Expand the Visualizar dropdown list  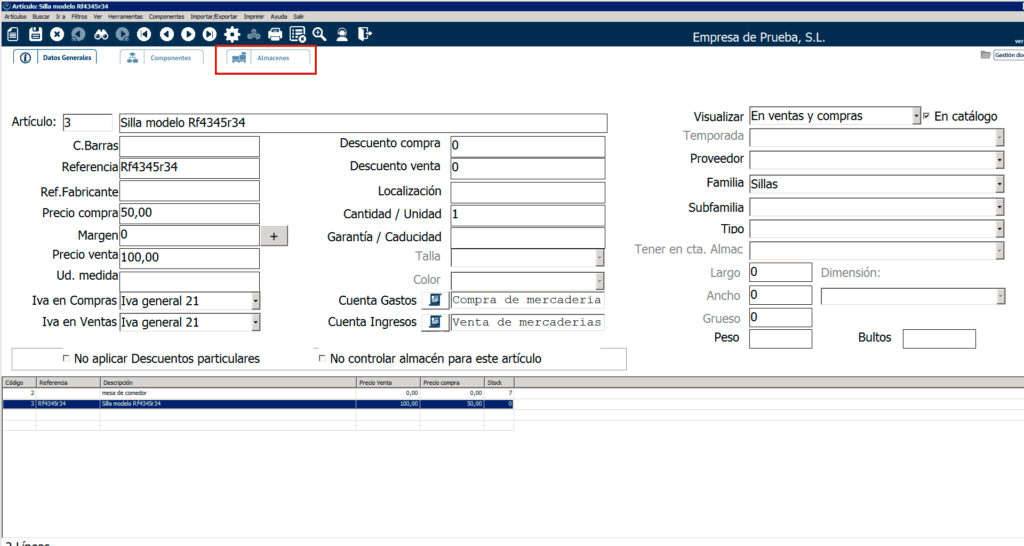pos(915,116)
